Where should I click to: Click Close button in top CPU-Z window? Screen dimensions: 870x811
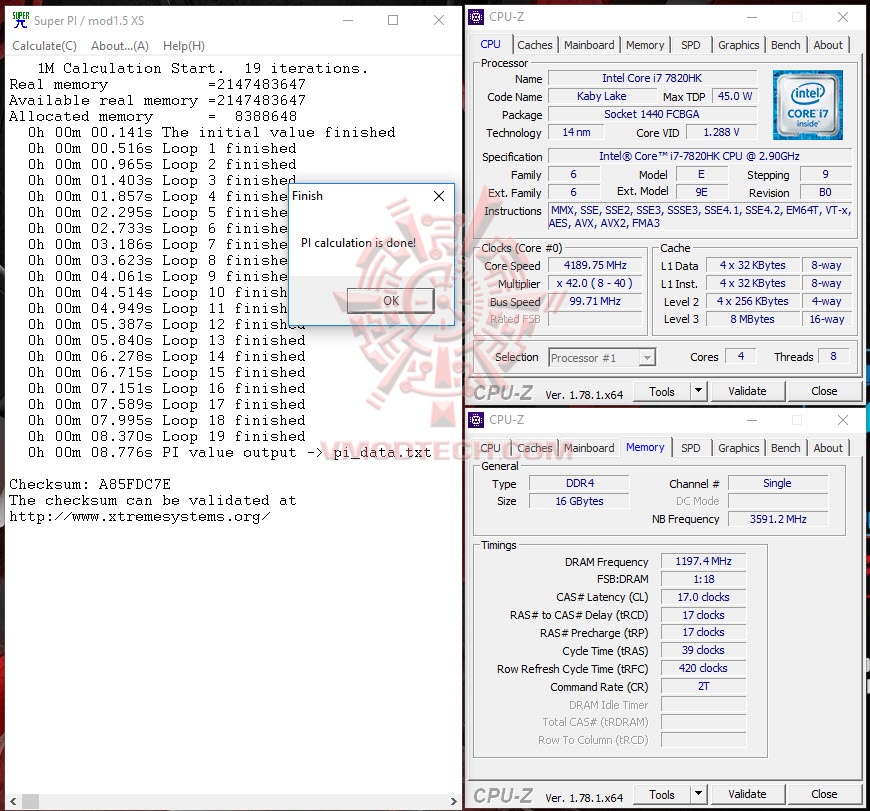pos(824,392)
